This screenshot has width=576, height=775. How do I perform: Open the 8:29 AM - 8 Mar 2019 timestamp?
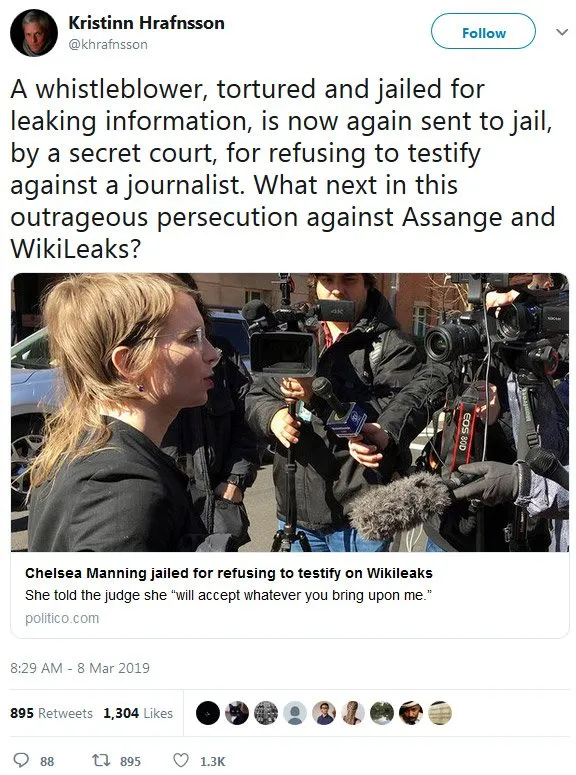click(x=80, y=668)
